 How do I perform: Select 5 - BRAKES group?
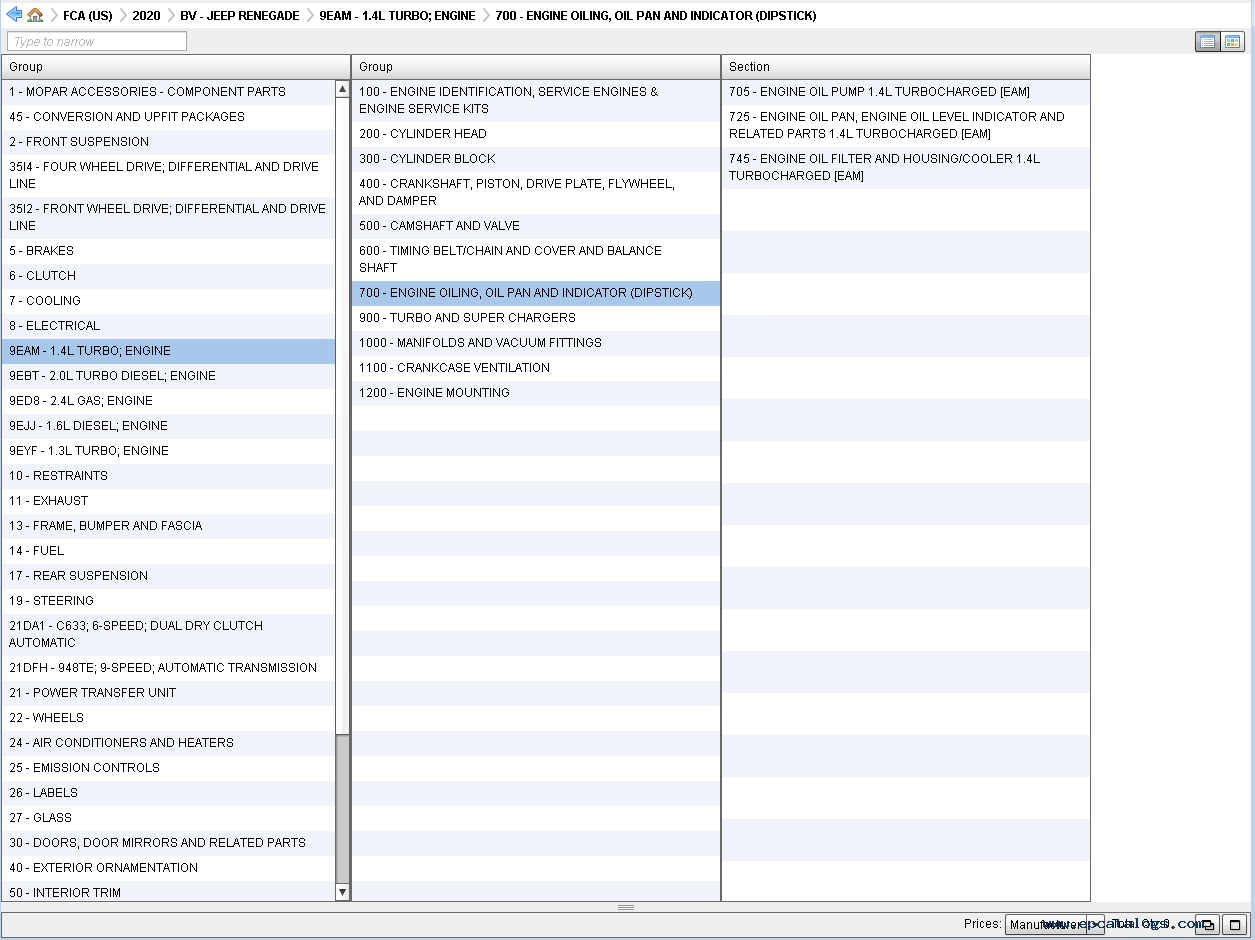click(168, 251)
